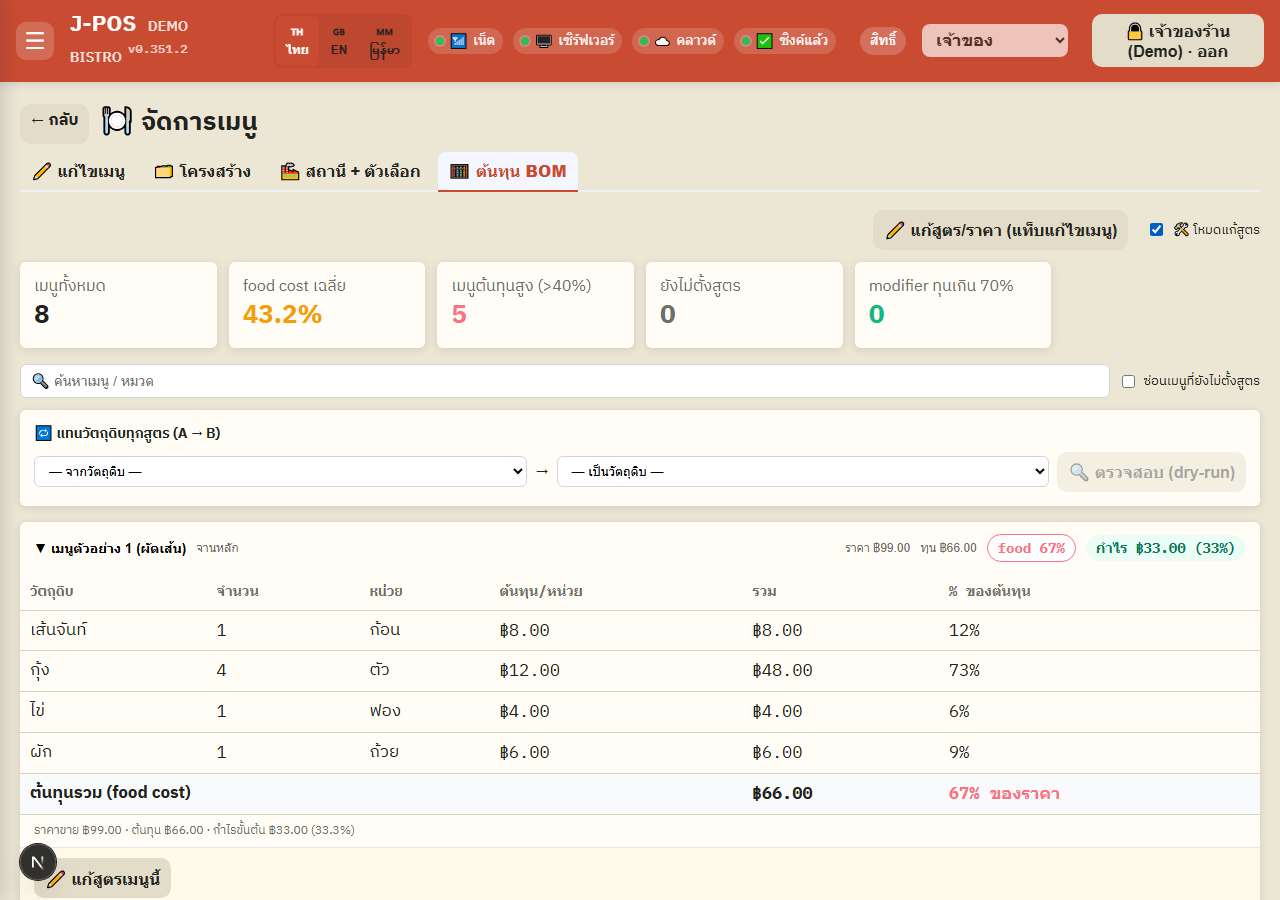This screenshot has height=900, width=1280.
Task: Select the ต้นทุน BOM tab
Action: [508, 172]
